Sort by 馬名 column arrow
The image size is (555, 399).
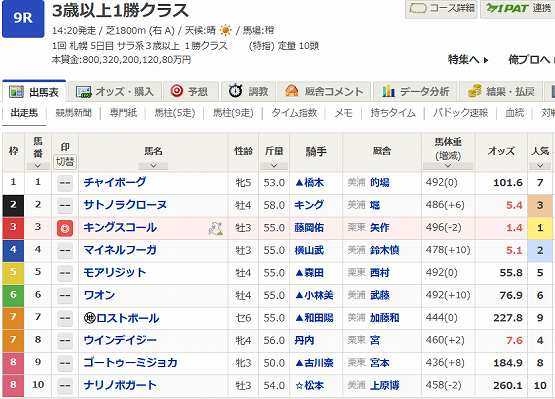click(x=153, y=165)
